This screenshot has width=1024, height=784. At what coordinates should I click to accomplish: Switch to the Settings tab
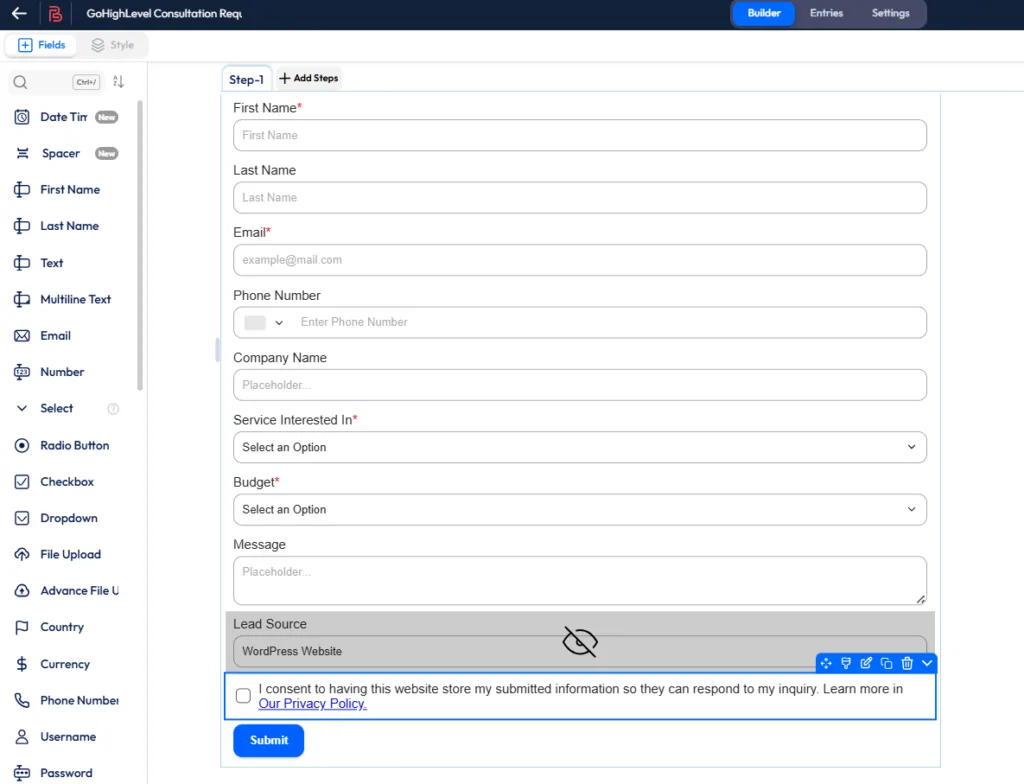point(891,13)
